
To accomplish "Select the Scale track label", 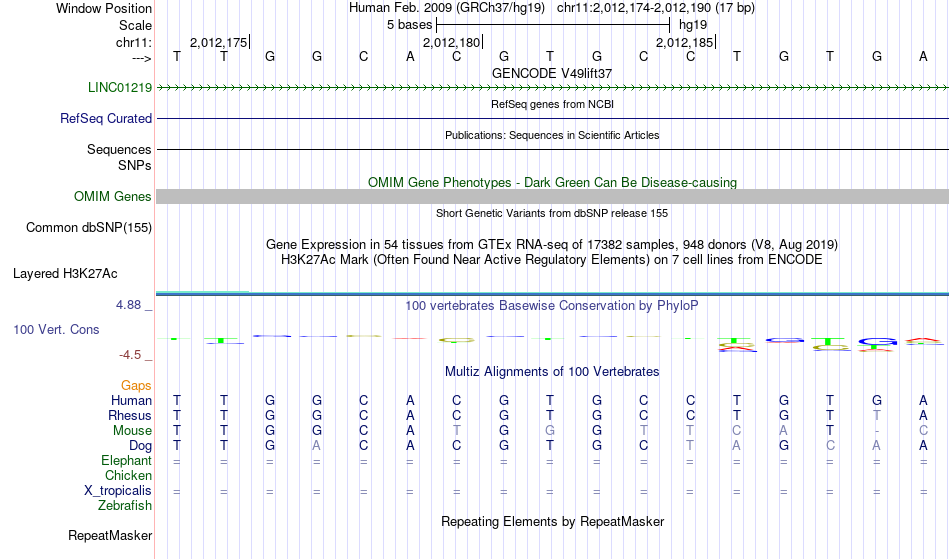I will (135, 25).
